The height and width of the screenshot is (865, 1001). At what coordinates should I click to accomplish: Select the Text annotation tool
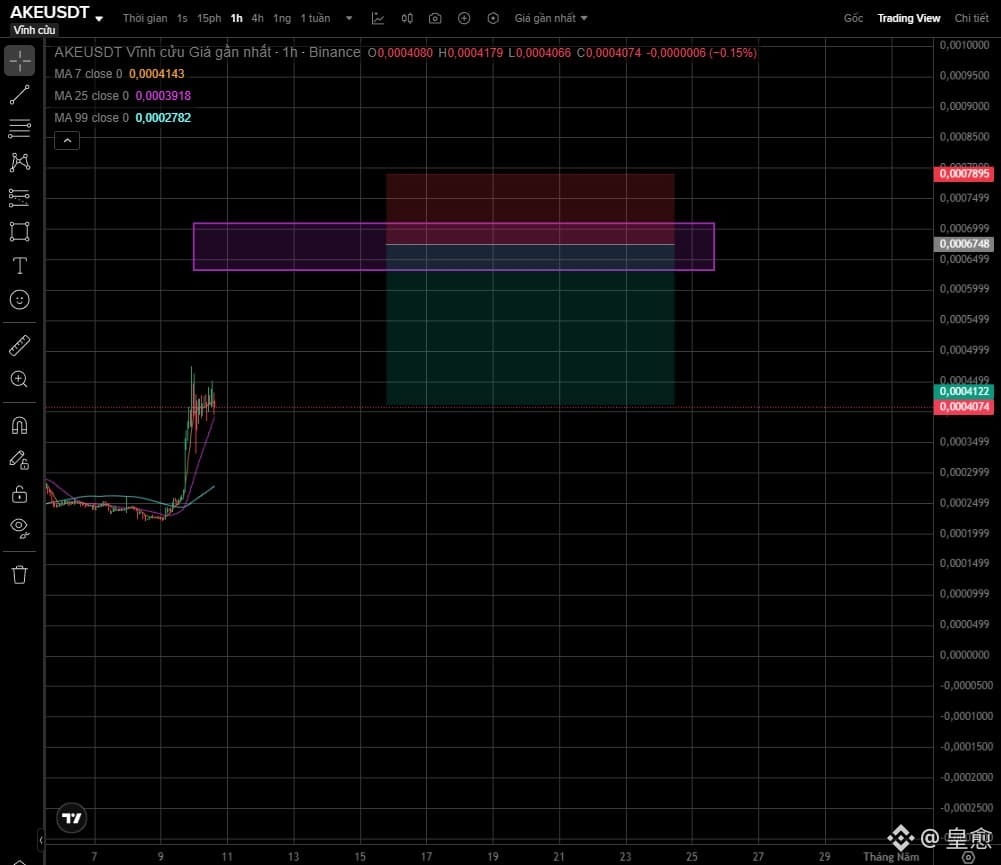(x=20, y=266)
